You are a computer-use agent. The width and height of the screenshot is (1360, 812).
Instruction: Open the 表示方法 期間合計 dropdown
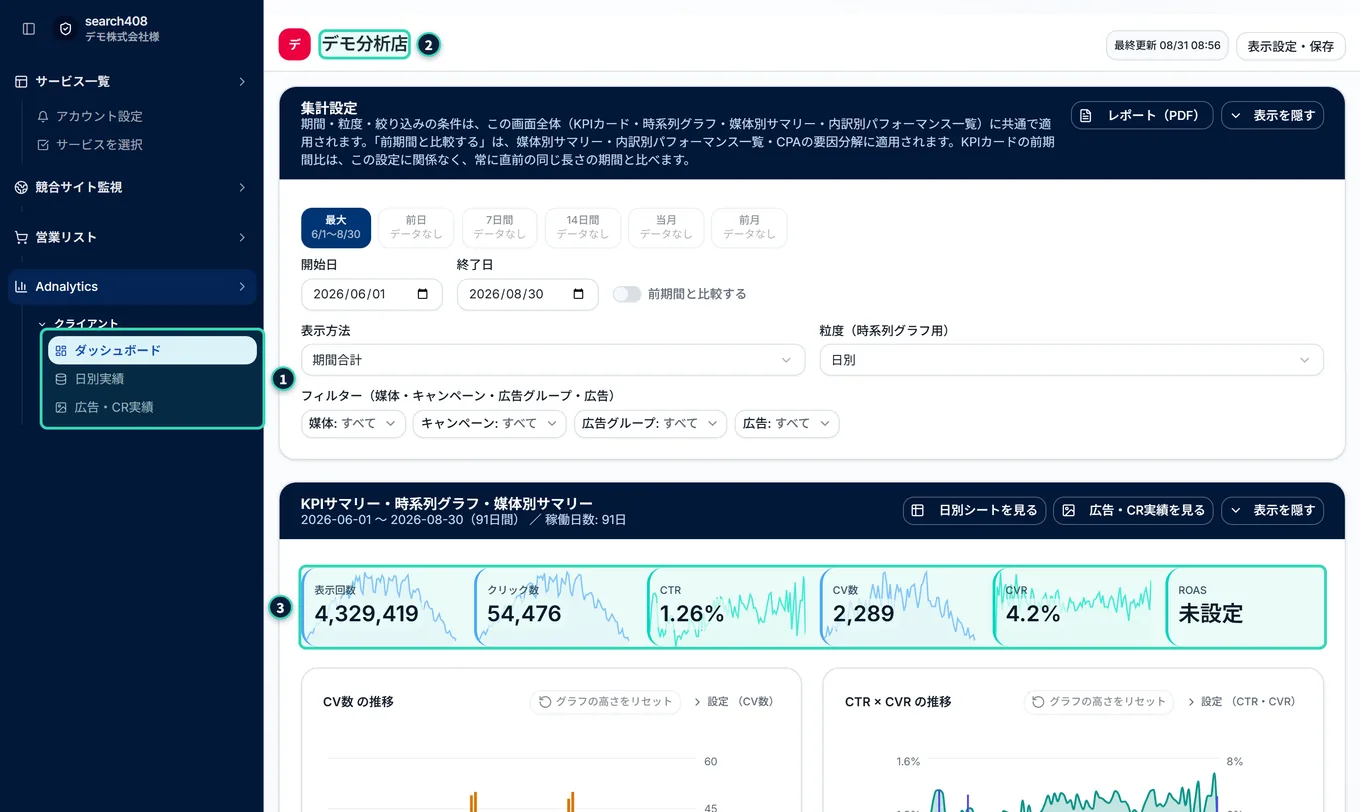[x=553, y=360]
